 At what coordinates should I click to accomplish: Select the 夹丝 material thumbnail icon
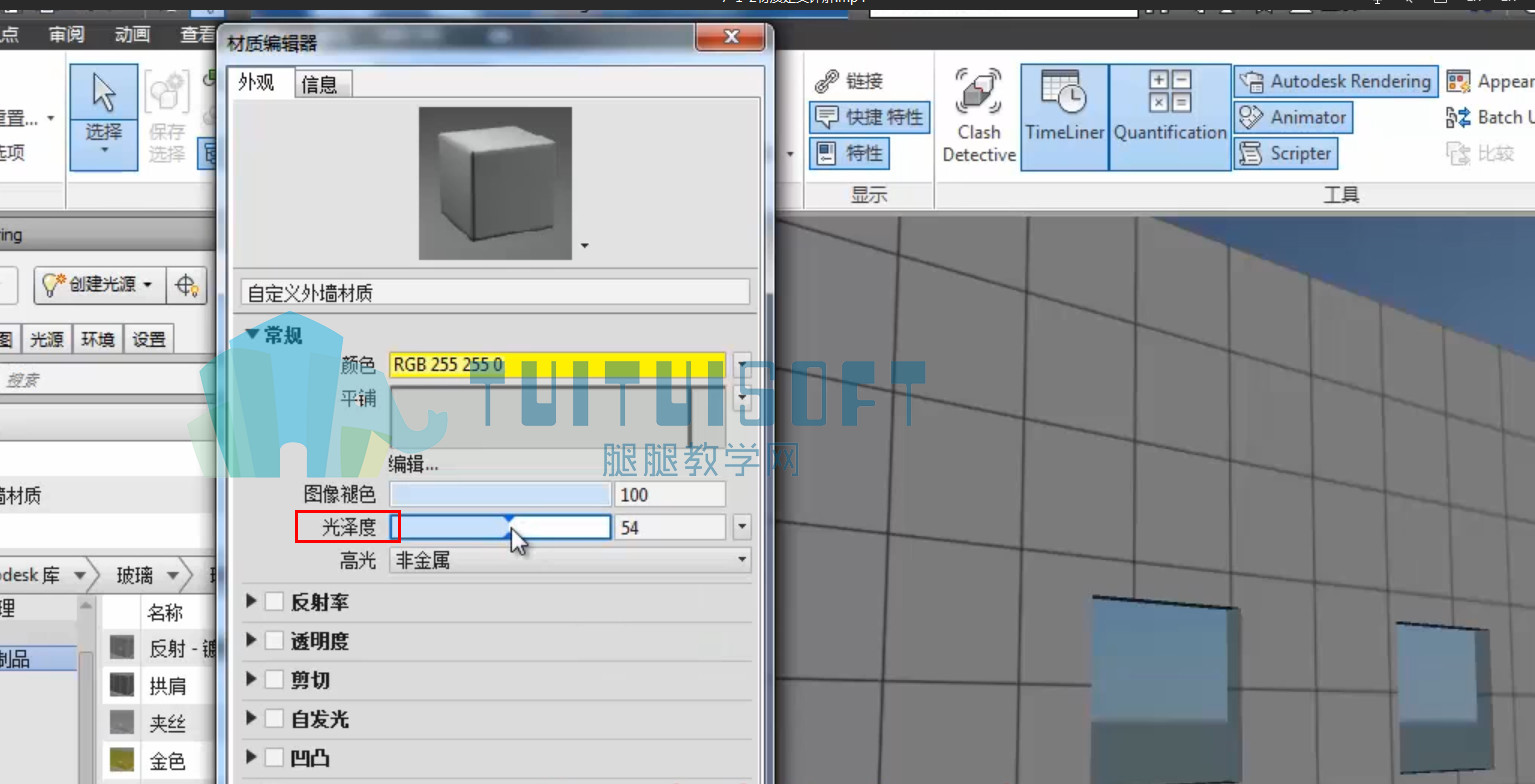[122, 723]
